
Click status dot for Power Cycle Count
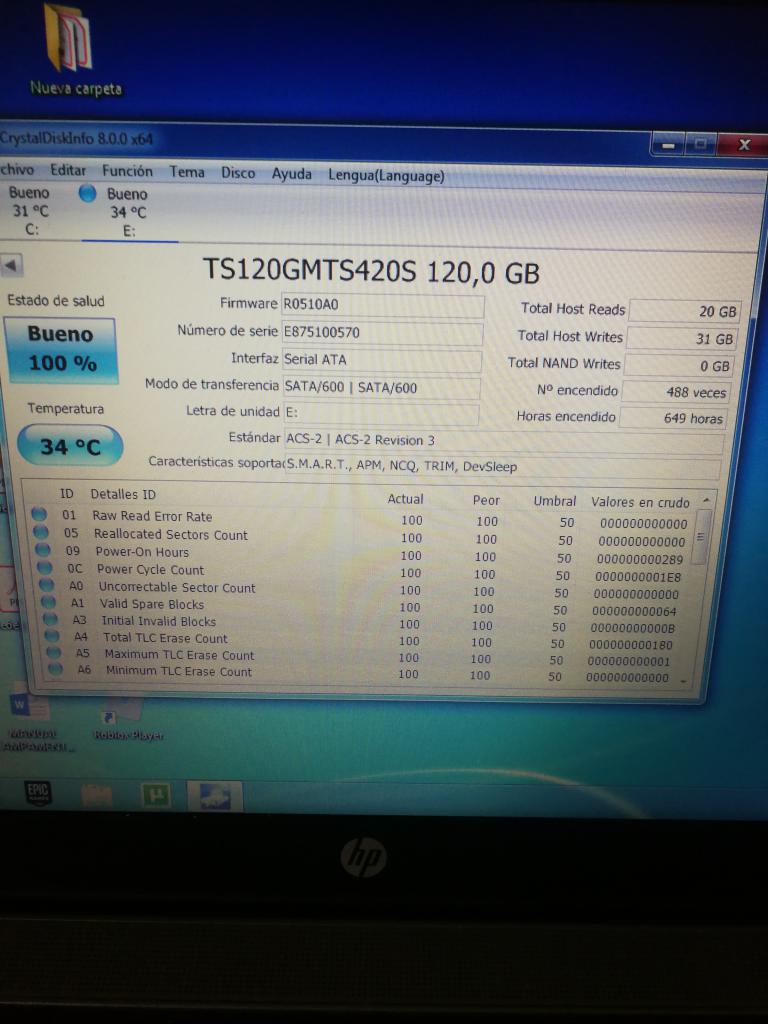[44, 567]
